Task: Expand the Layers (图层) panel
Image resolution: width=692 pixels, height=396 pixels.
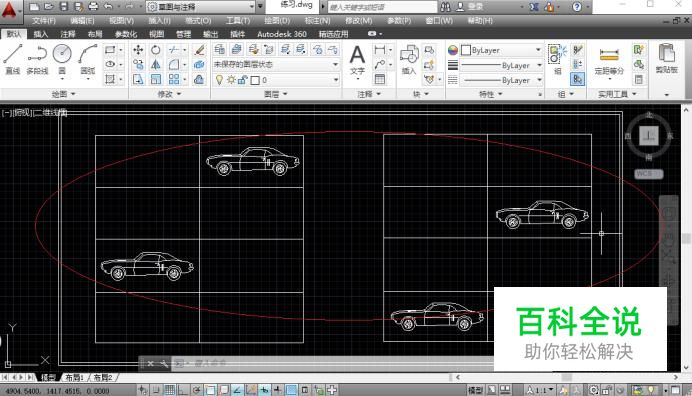Action: coord(276,94)
